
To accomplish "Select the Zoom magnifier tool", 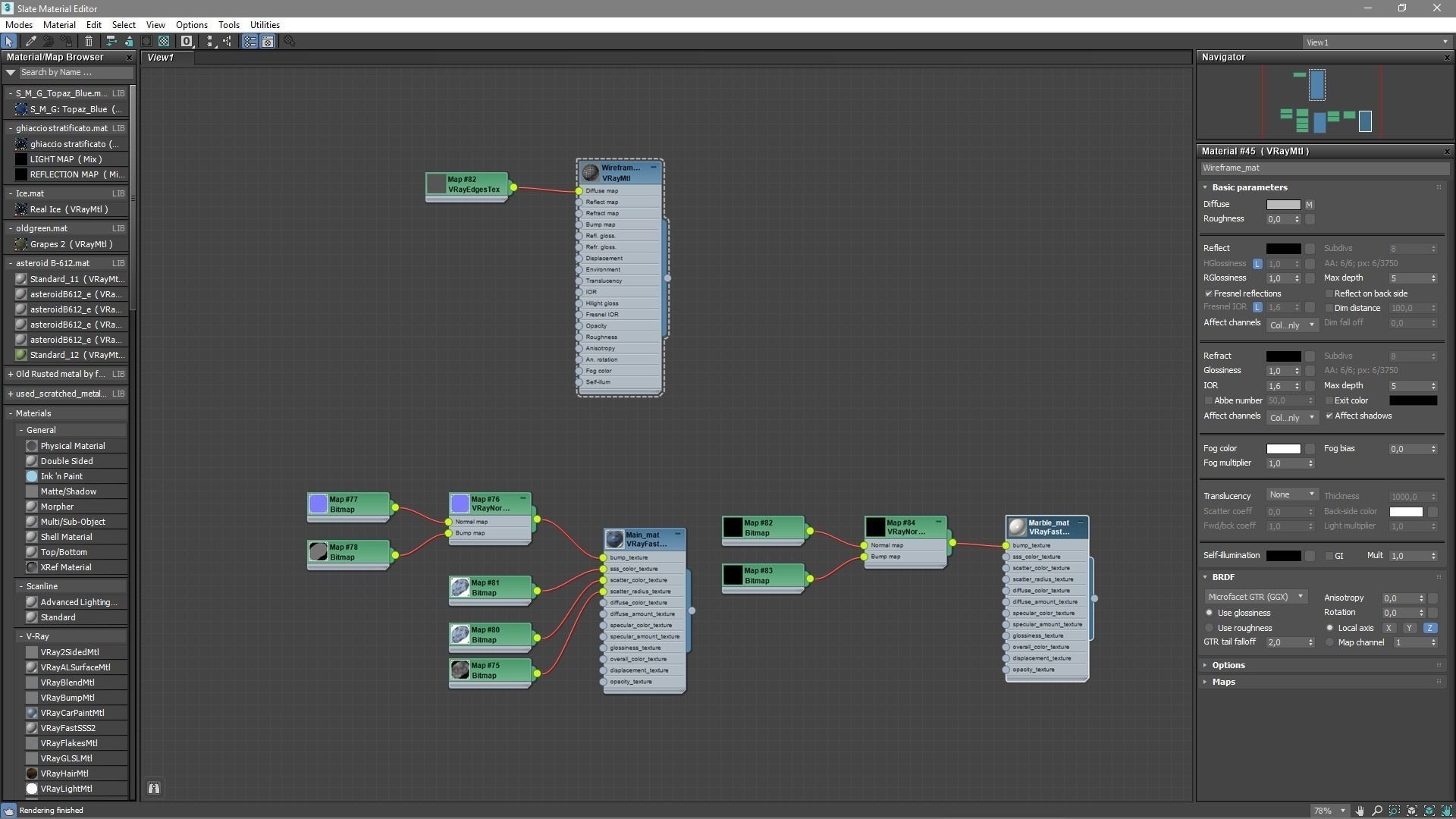I will 1377,811.
